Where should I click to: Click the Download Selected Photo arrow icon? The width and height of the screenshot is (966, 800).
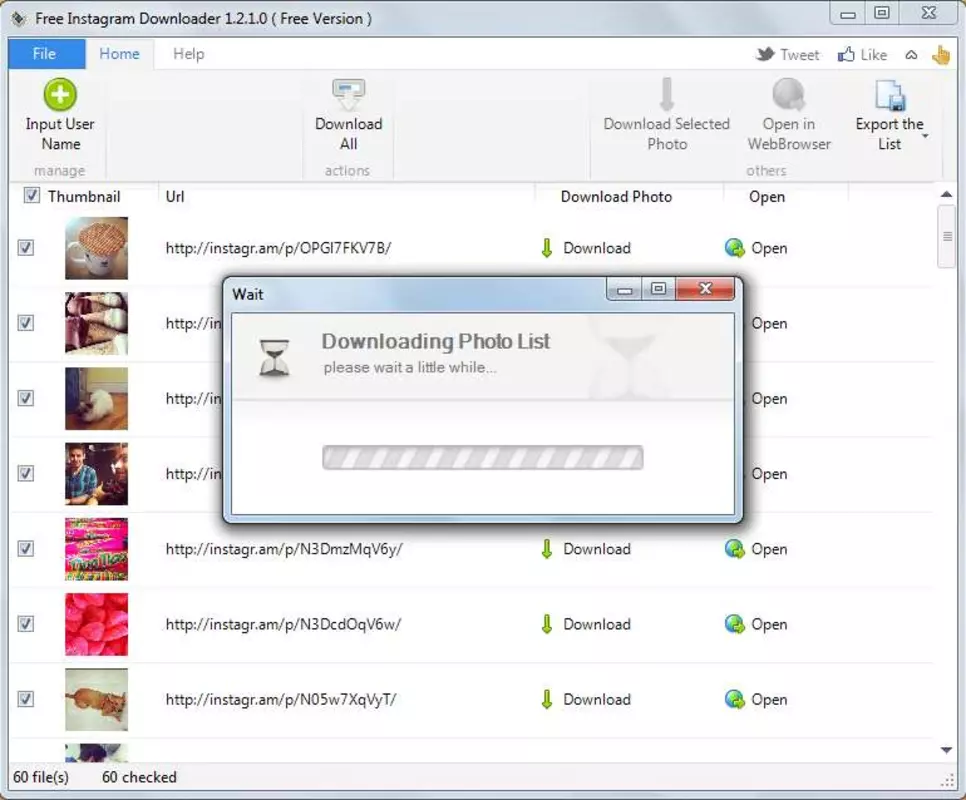(667, 94)
